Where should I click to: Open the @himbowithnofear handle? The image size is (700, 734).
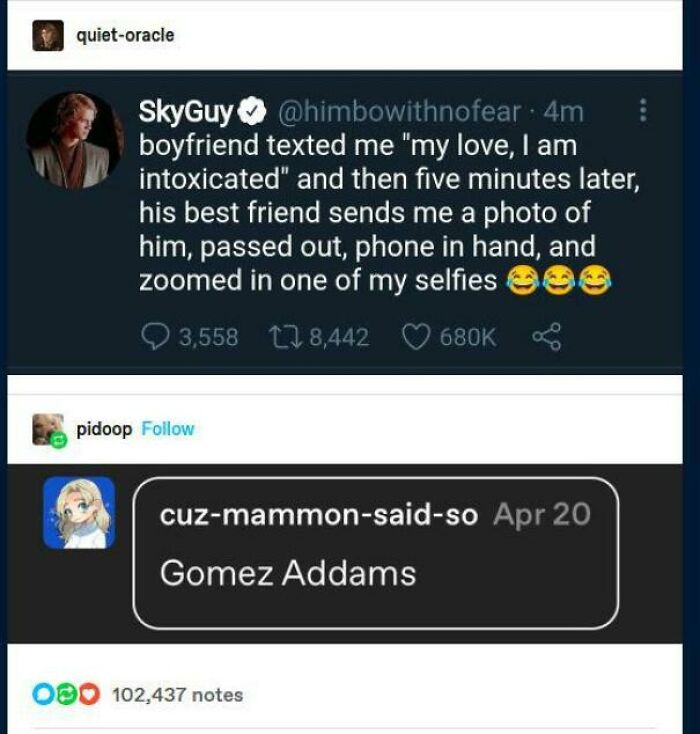pos(391,111)
